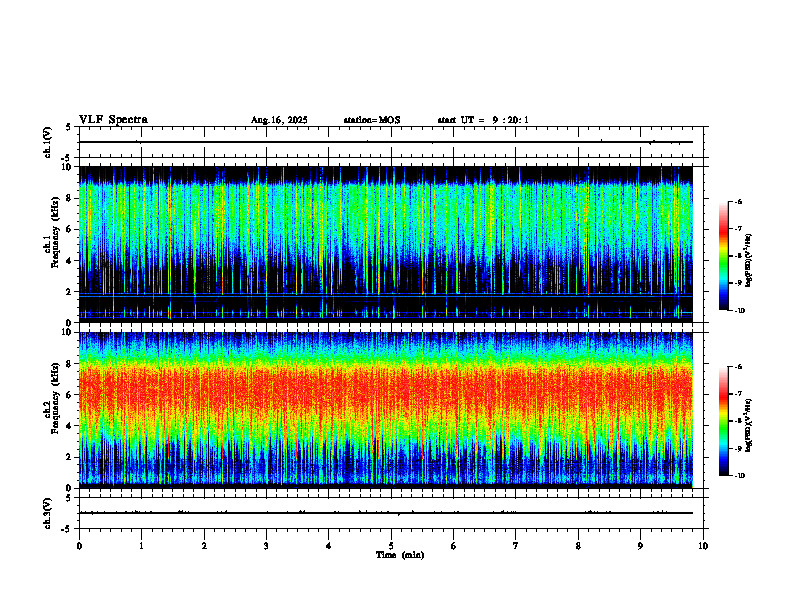
Task: Click the "-6" label on ch.1 color scale
Action: [738, 202]
